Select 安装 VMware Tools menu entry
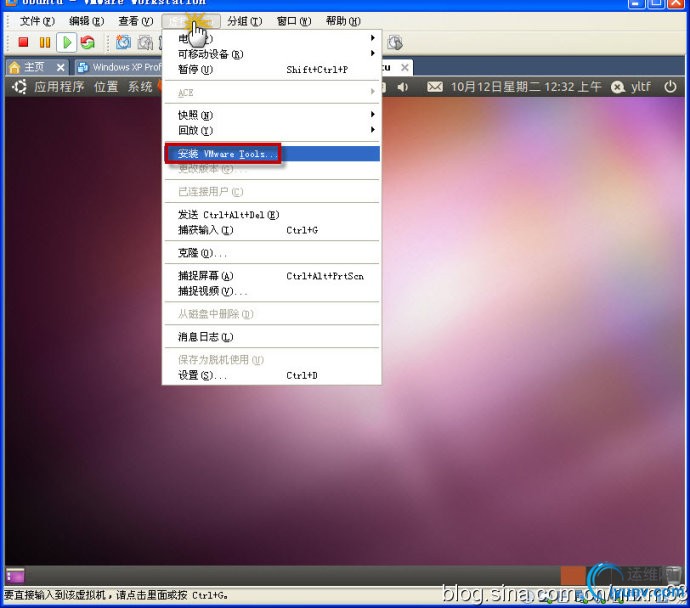This screenshot has width=690, height=608. (272, 154)
